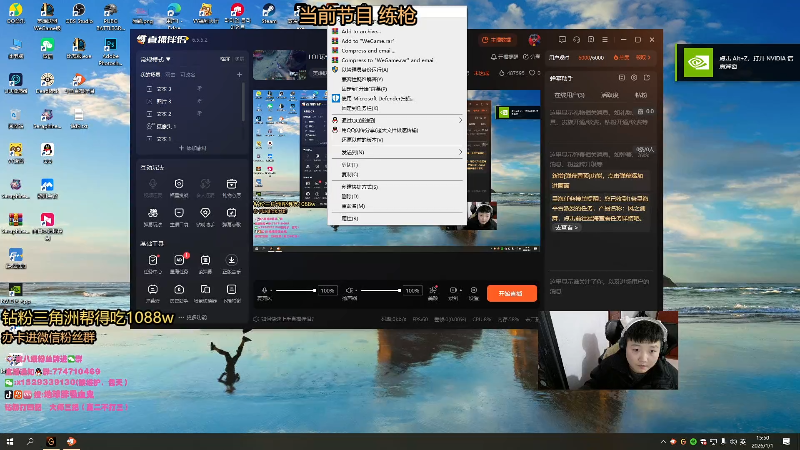Expand the QQ send-to submenu in context menu
The height and width of the screenshot is (450, 800).
[x=397, y=120]
